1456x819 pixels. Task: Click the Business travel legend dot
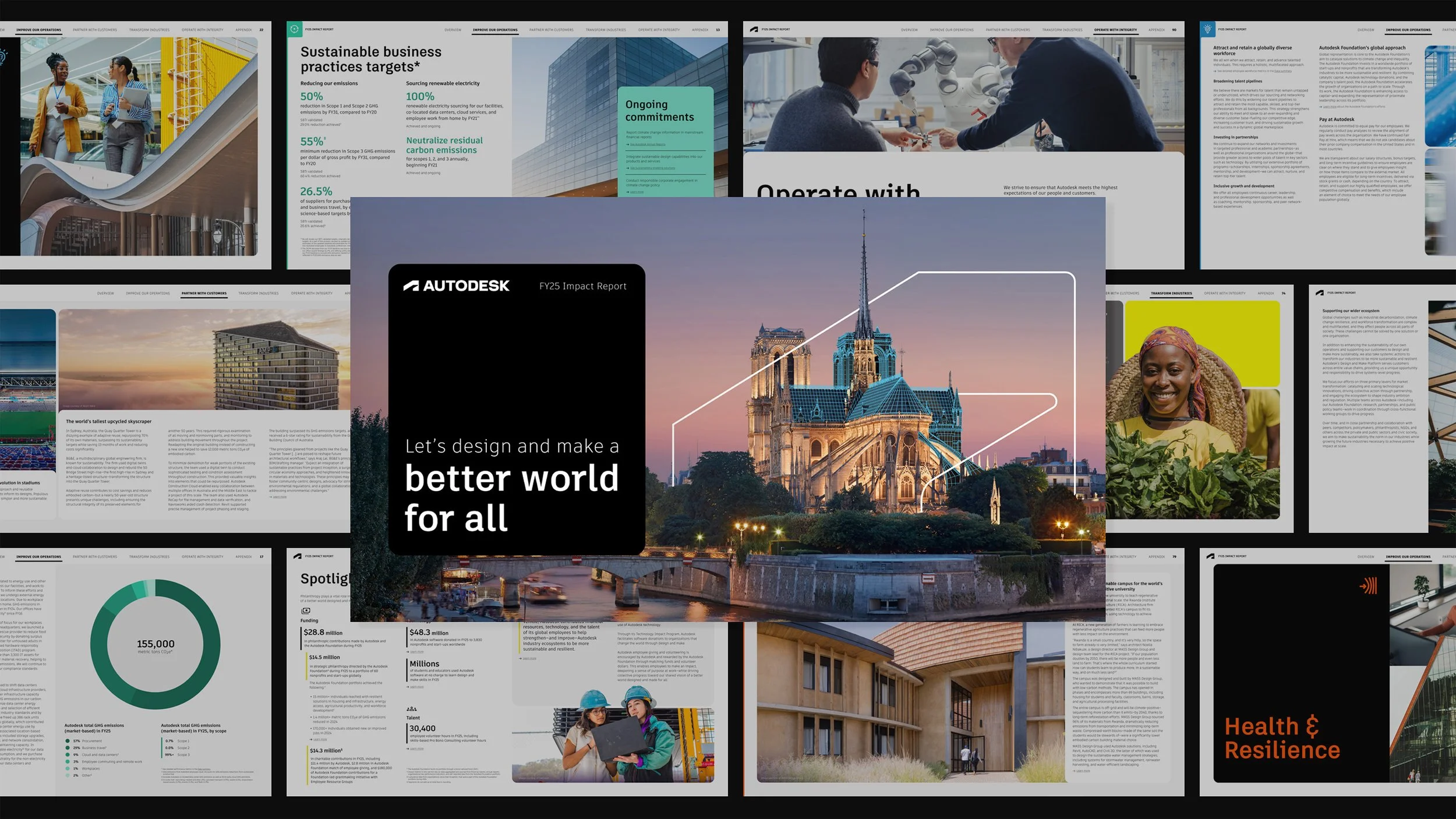click(x=68, y=748)
